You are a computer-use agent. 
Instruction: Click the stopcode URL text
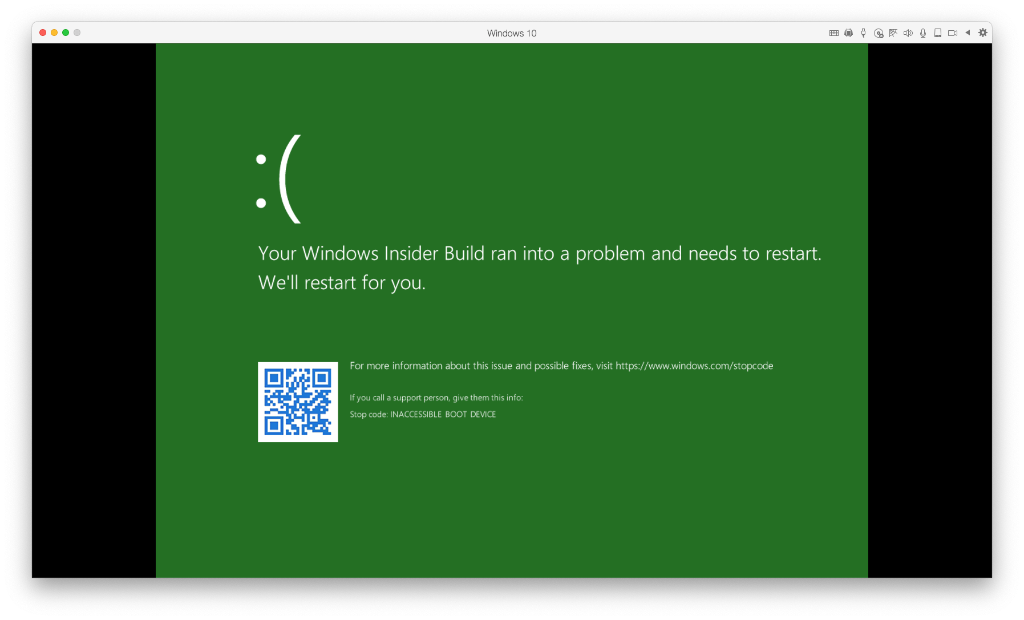point(694,366)
